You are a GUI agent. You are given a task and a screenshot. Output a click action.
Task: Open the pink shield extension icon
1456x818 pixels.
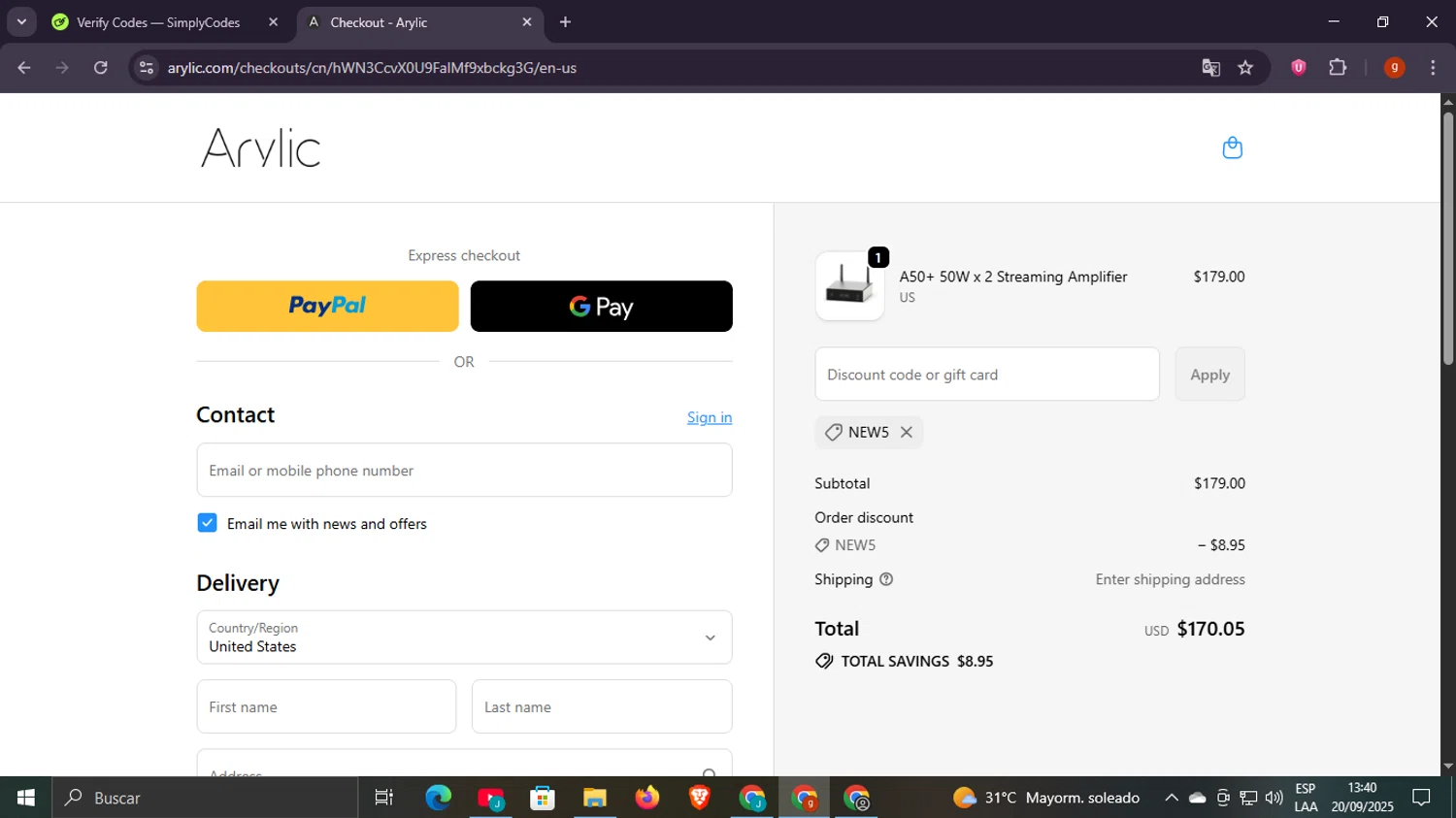(1299, 68)
